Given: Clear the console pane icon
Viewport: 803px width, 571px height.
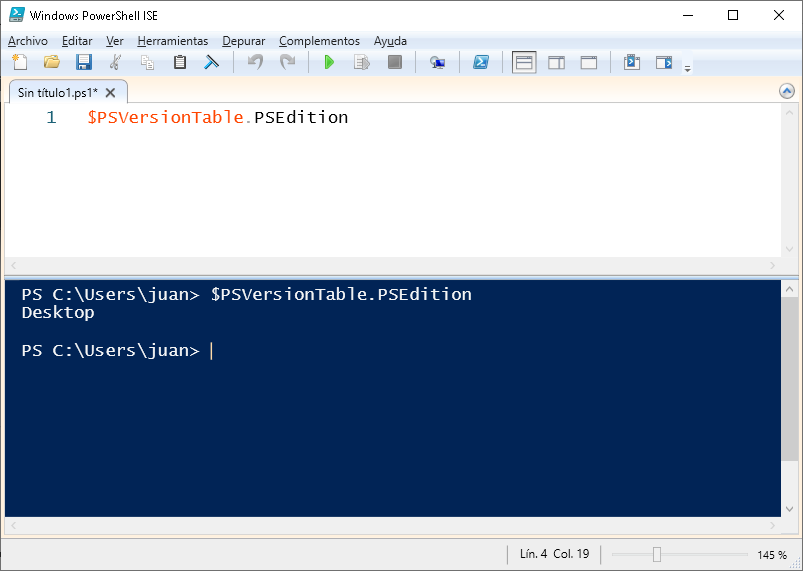Looking at the screenshot, I should pos(212,62).
